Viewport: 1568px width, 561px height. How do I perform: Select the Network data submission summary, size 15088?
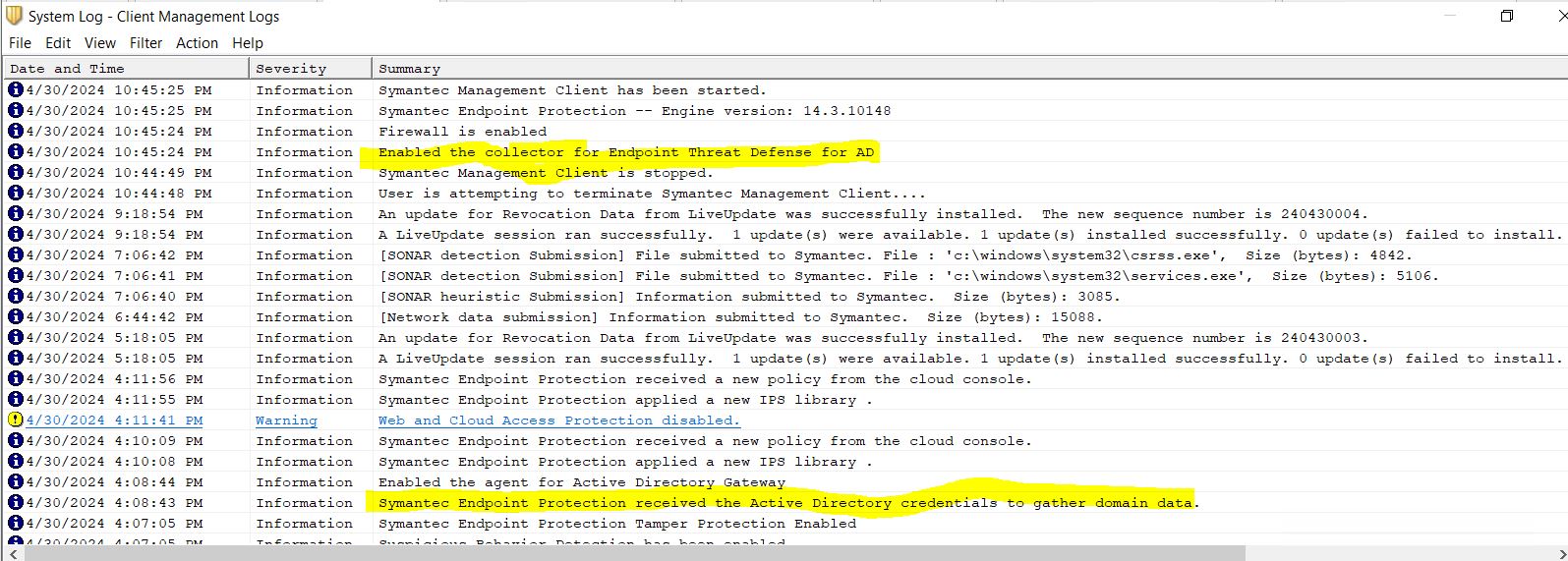pyautogui.click(x=740, y=317)
